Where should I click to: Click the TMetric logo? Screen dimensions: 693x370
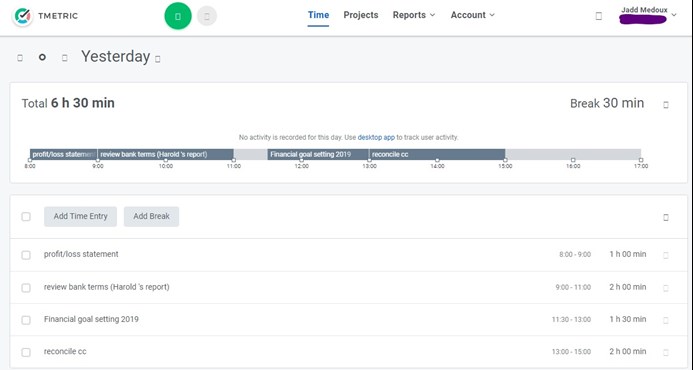[x=45, y=16]
